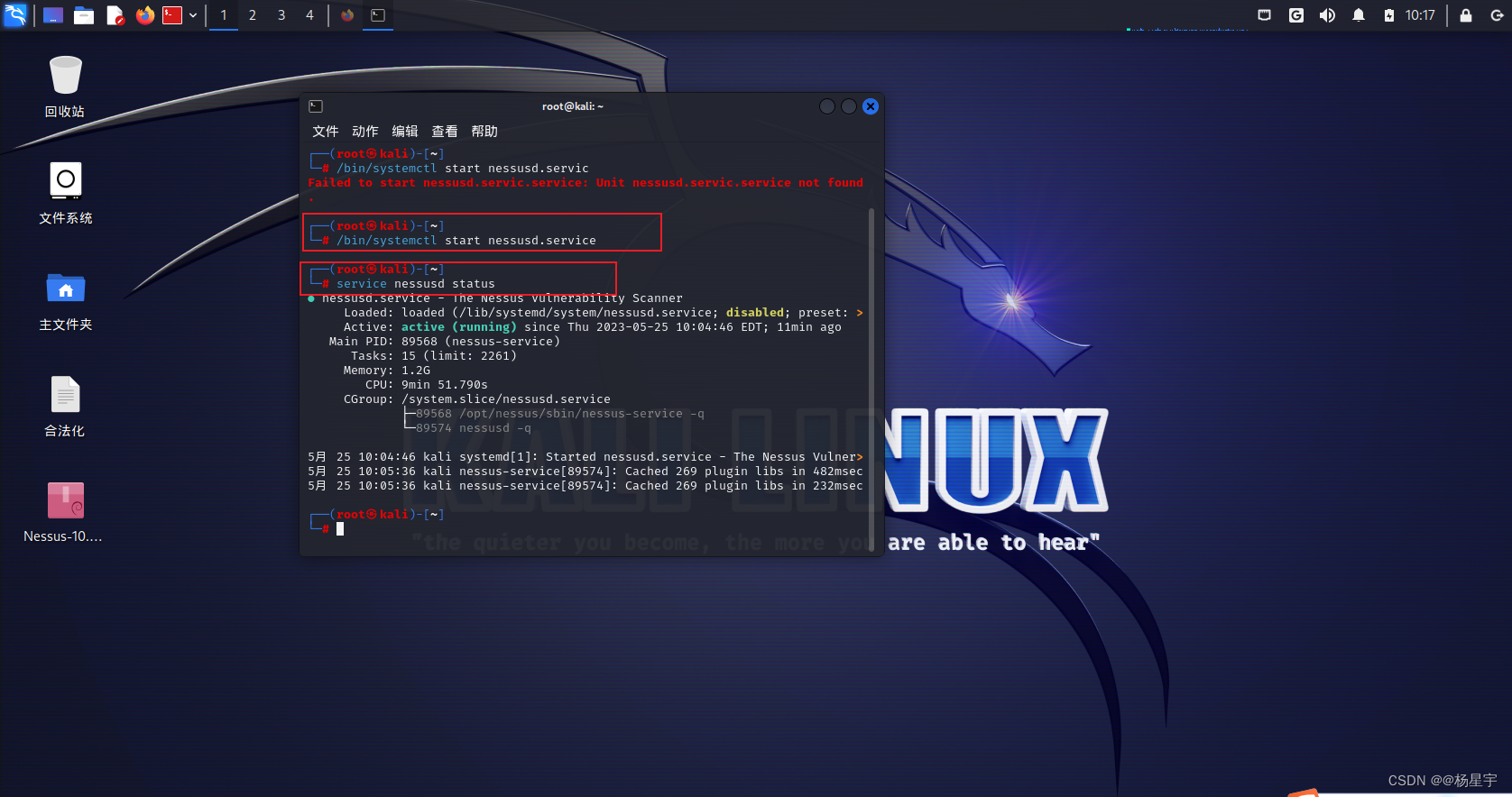The height and width of the screenshot is (797, 1512).
Task: Click the 'Memory: 1.2G' line
Action: (x=387, y=371)
